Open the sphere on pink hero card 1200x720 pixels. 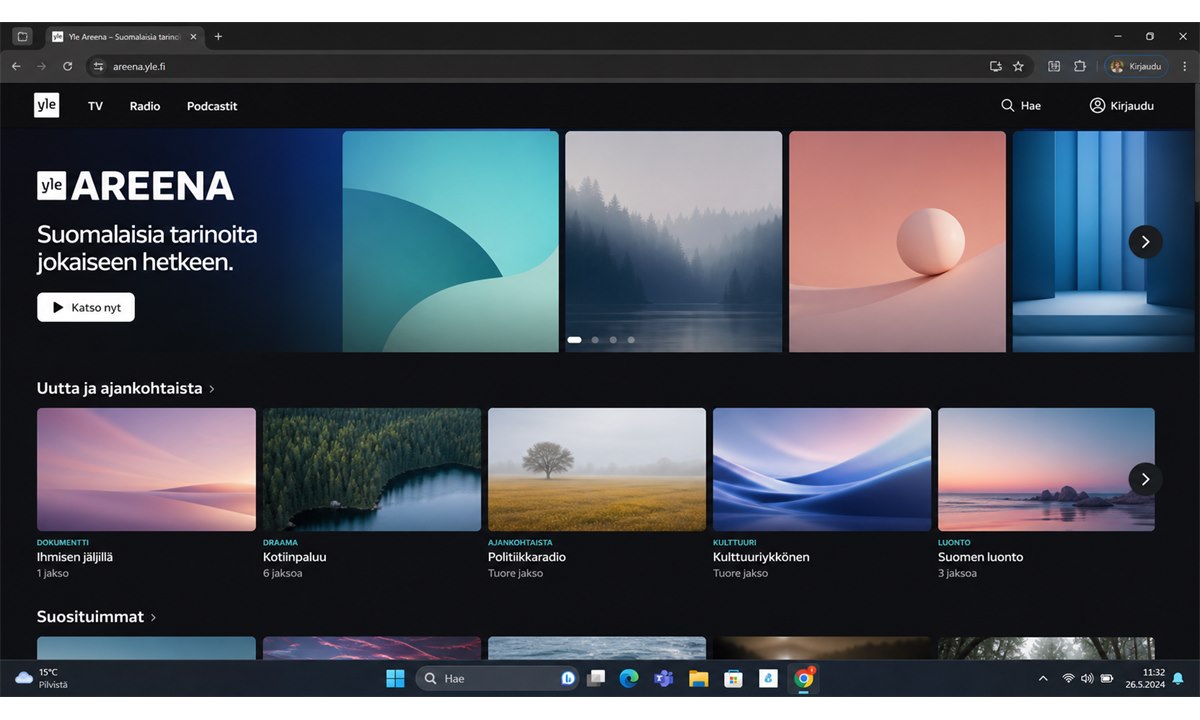click(x=897, y=241)
